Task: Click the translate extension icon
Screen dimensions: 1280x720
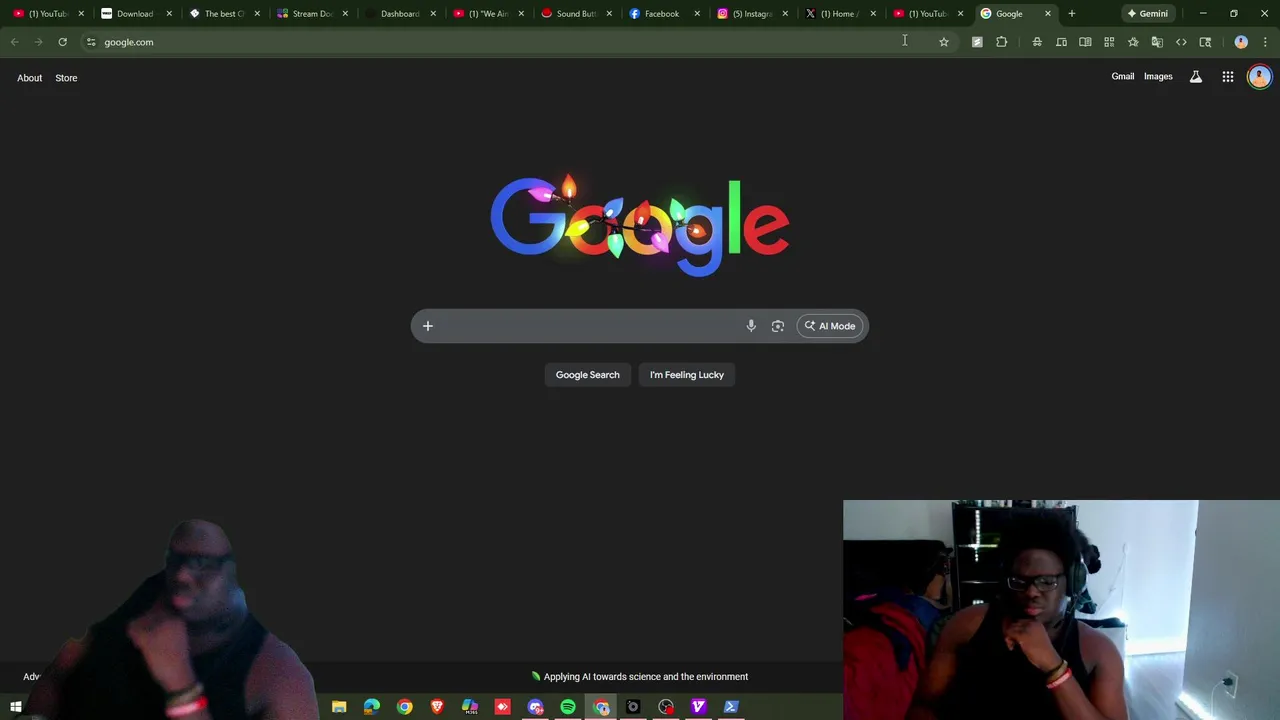Action: point(1157,42)
